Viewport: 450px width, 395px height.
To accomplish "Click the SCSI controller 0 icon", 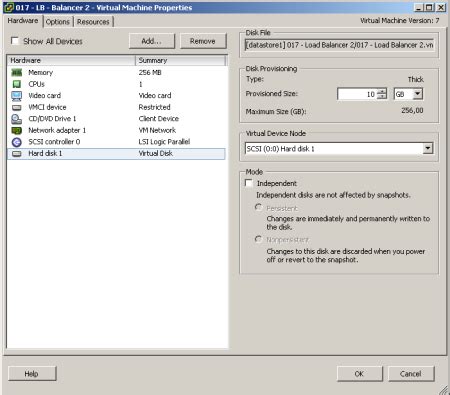I will click(x=16, y=142).
